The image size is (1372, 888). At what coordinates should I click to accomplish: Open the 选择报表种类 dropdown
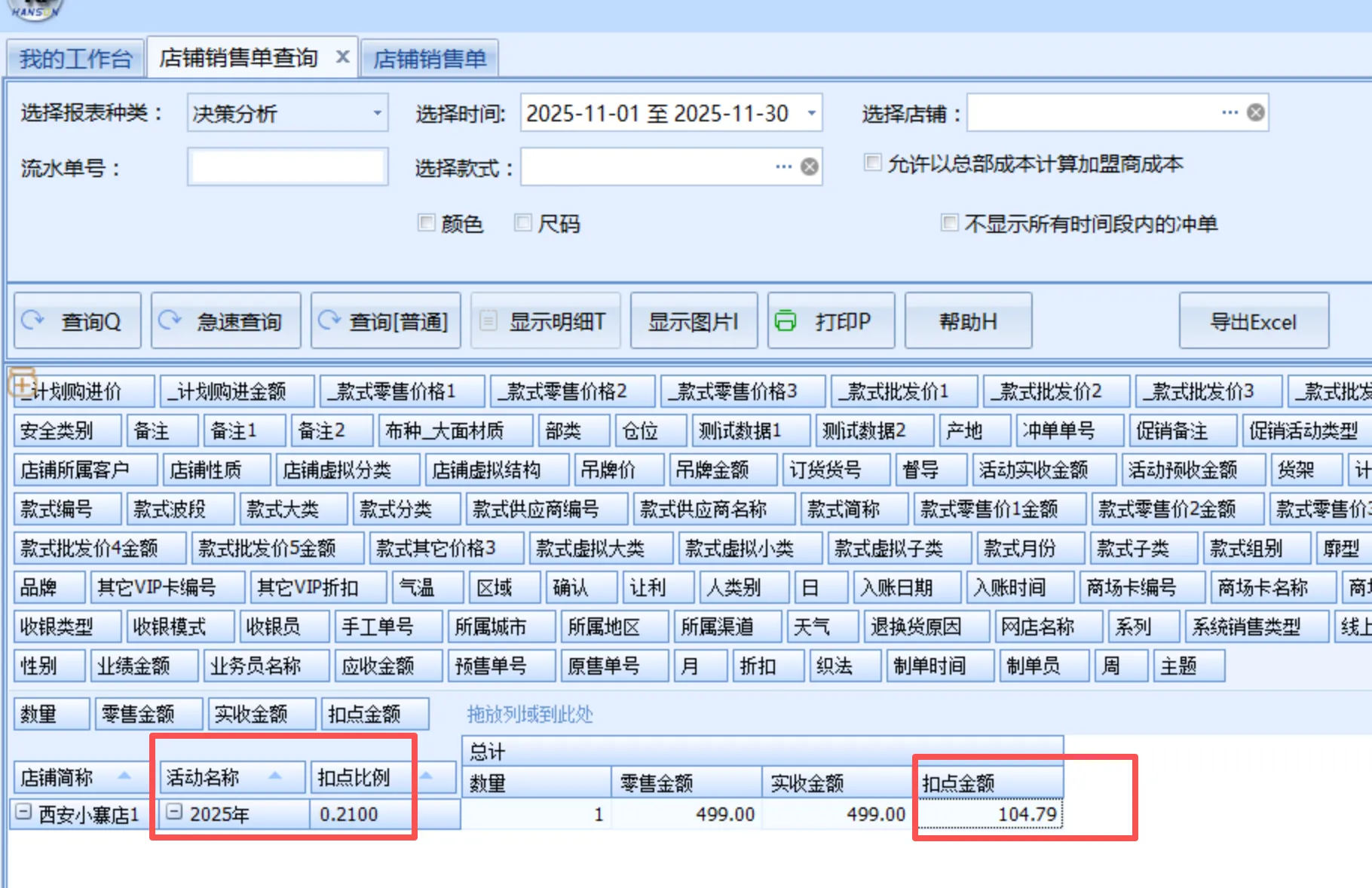(377, 113)
